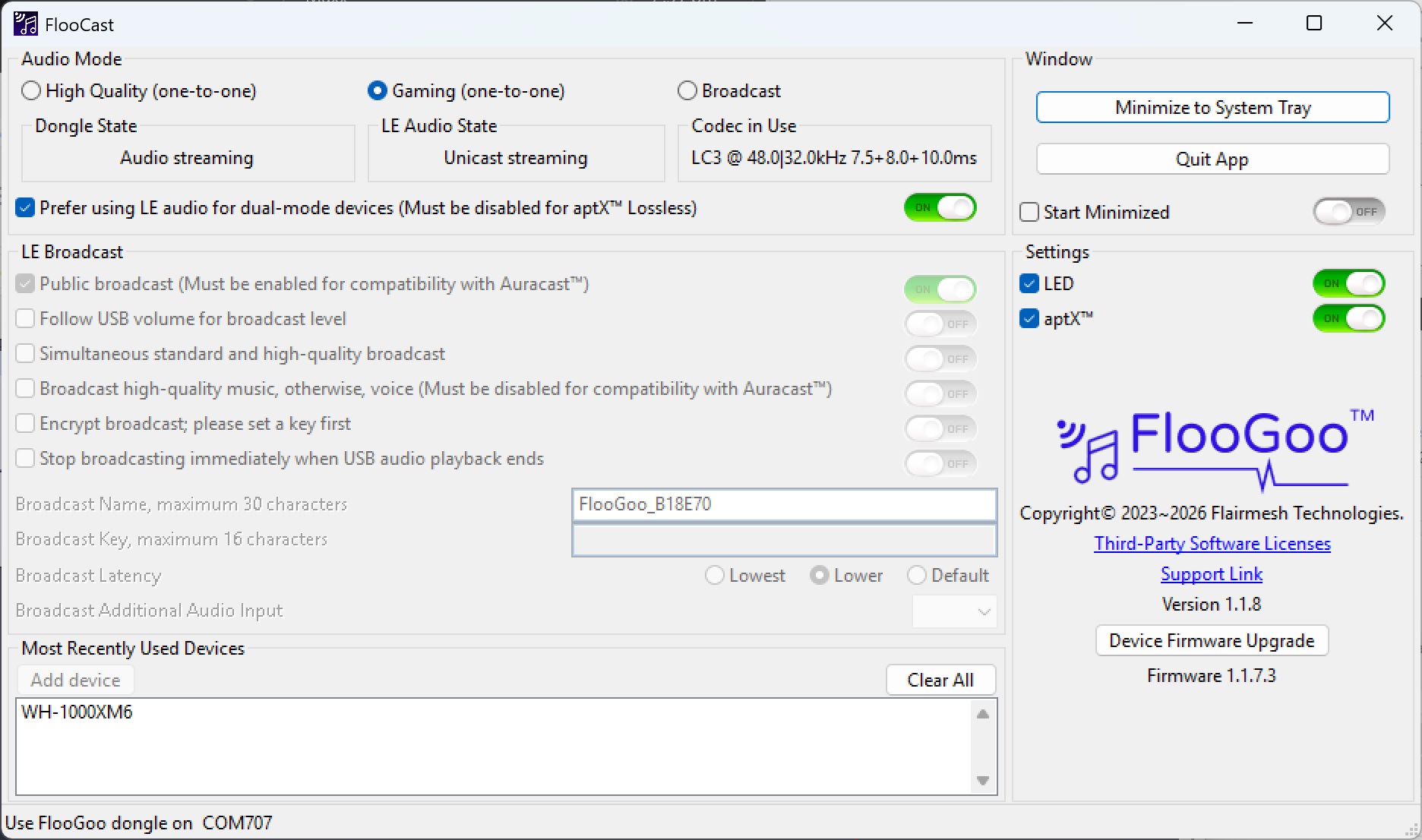Switch off the aptX toggle
This screenshot has height=840, width=1422.
tap(1349, 318)
